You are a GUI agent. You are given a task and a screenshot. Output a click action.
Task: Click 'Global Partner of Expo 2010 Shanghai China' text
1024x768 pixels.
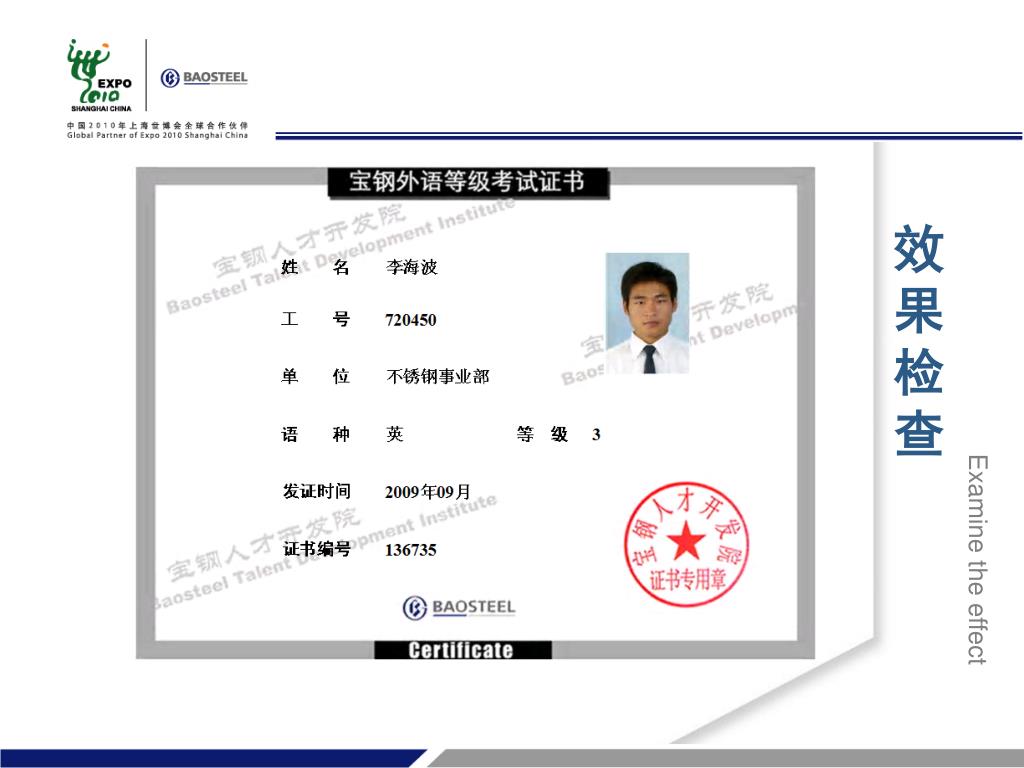[157, 135]
